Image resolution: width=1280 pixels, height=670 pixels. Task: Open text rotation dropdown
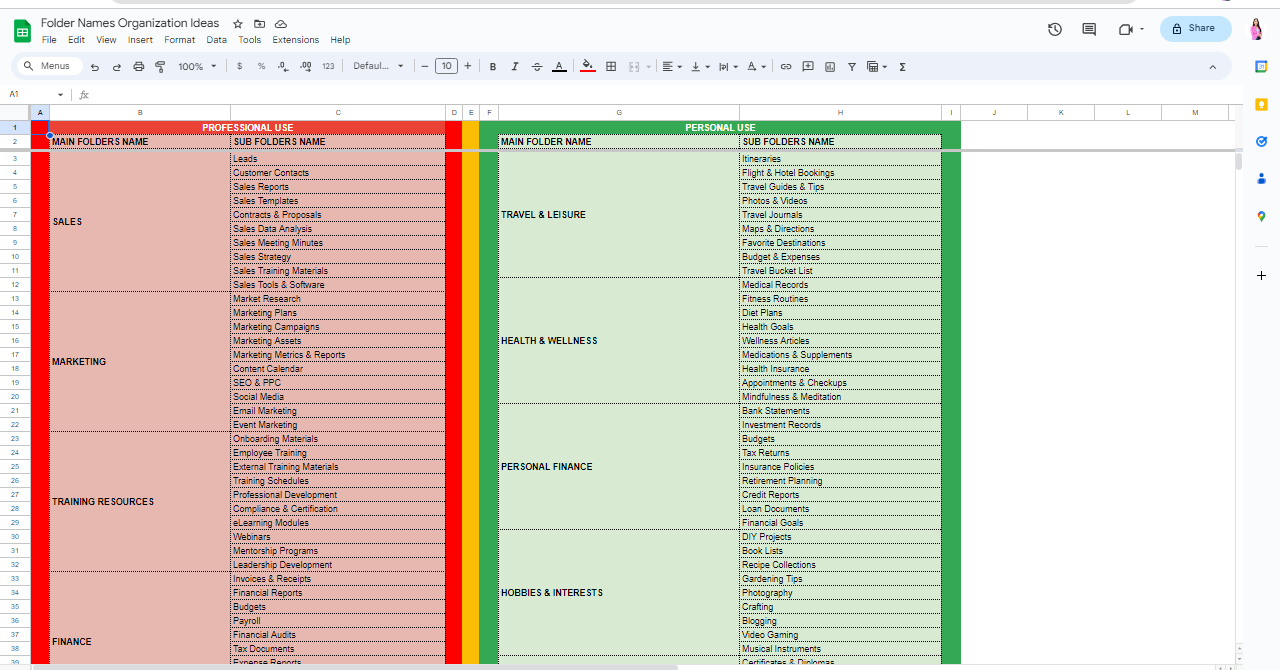[x=756, y=67]
